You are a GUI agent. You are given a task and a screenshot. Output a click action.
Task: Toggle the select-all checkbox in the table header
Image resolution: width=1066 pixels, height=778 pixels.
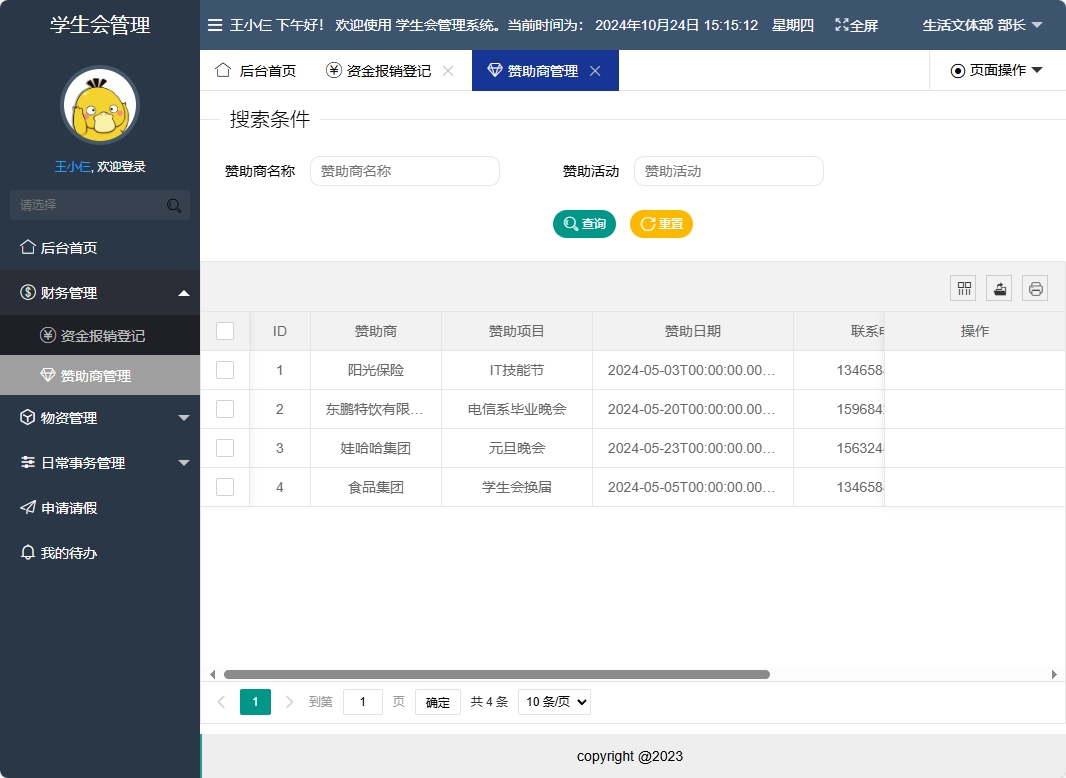(x=224, y=330)
